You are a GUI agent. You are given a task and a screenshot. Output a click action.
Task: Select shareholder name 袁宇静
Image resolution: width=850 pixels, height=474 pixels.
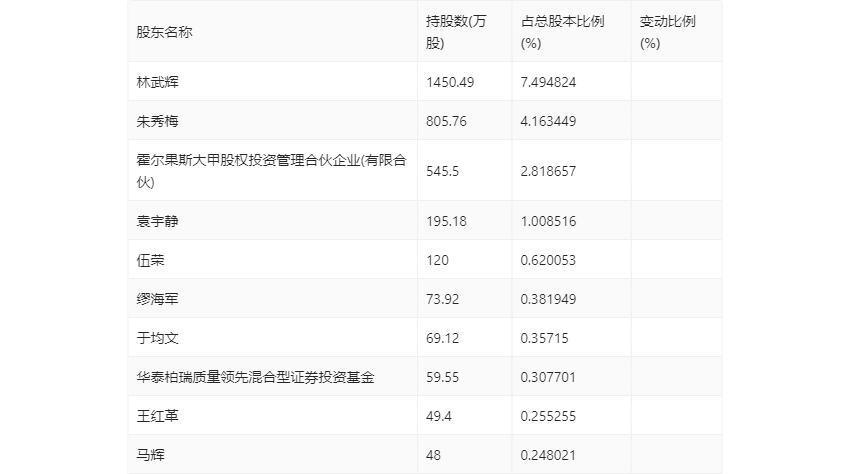157,221
